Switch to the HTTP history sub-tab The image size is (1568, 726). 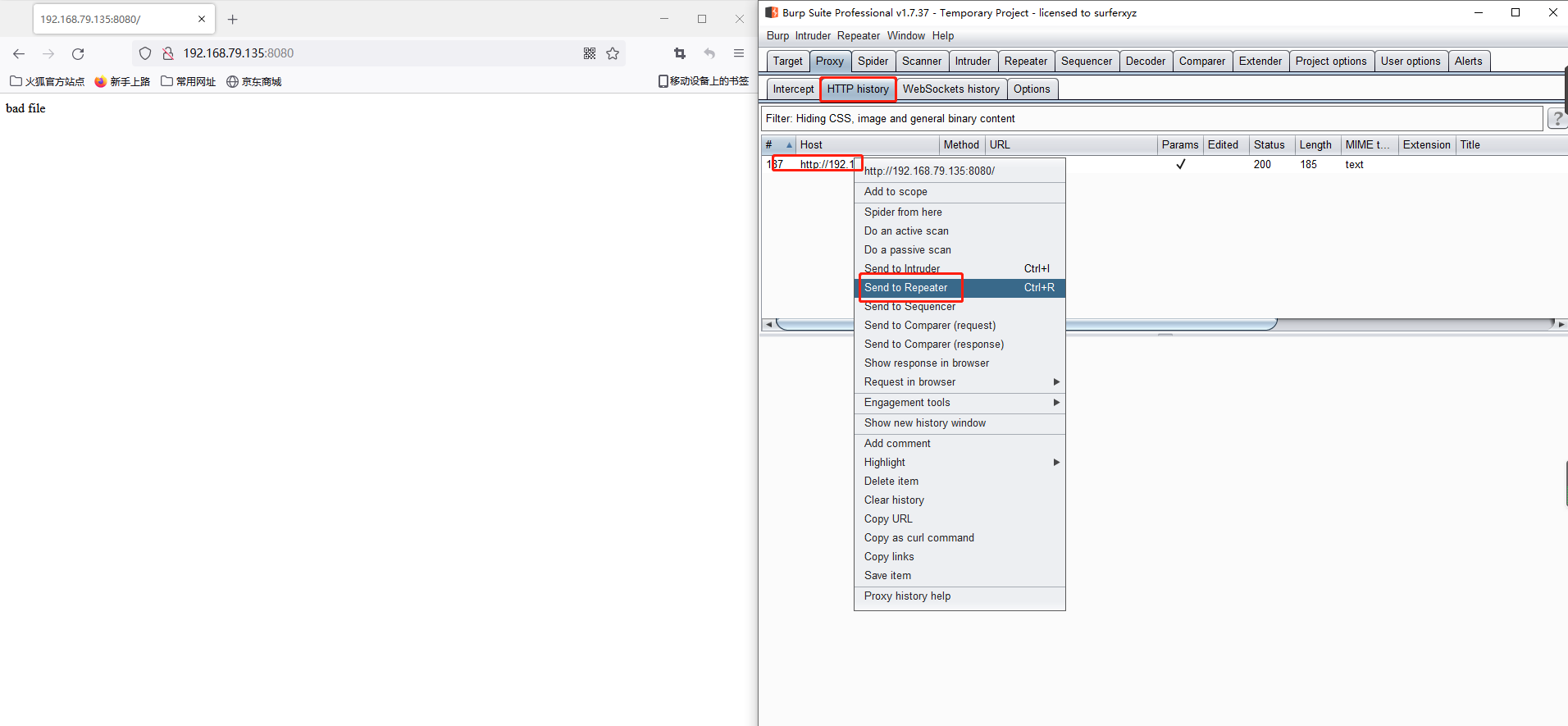pyautogui.click(x=858, y=89)
